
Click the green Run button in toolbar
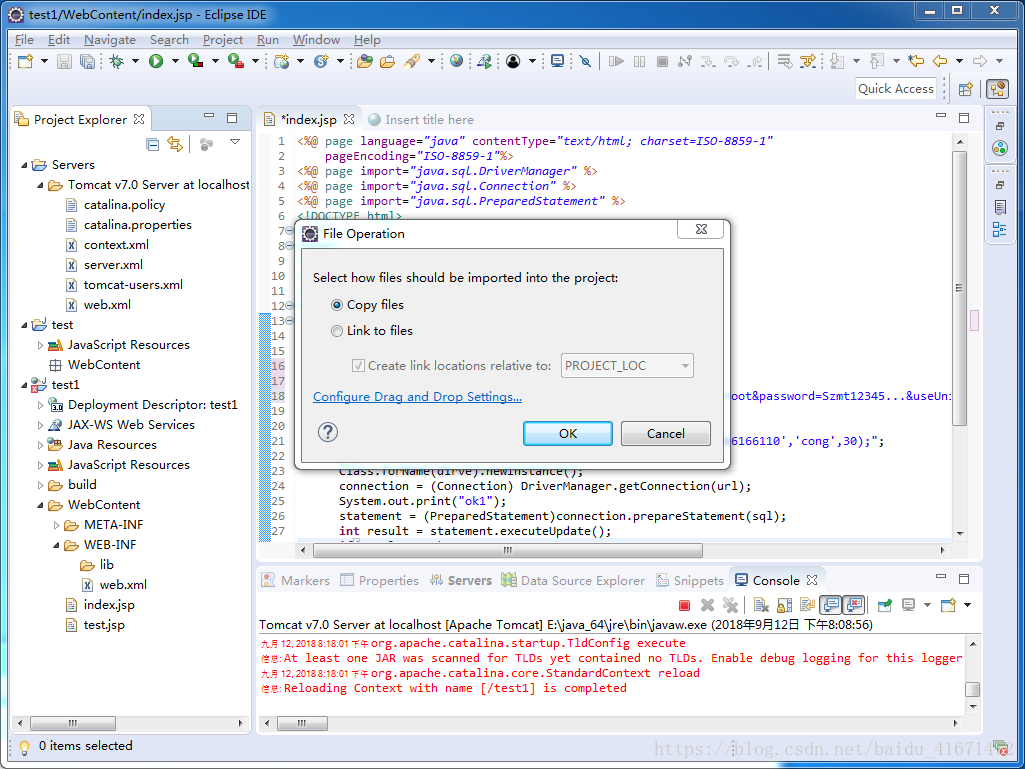point(156,61)
